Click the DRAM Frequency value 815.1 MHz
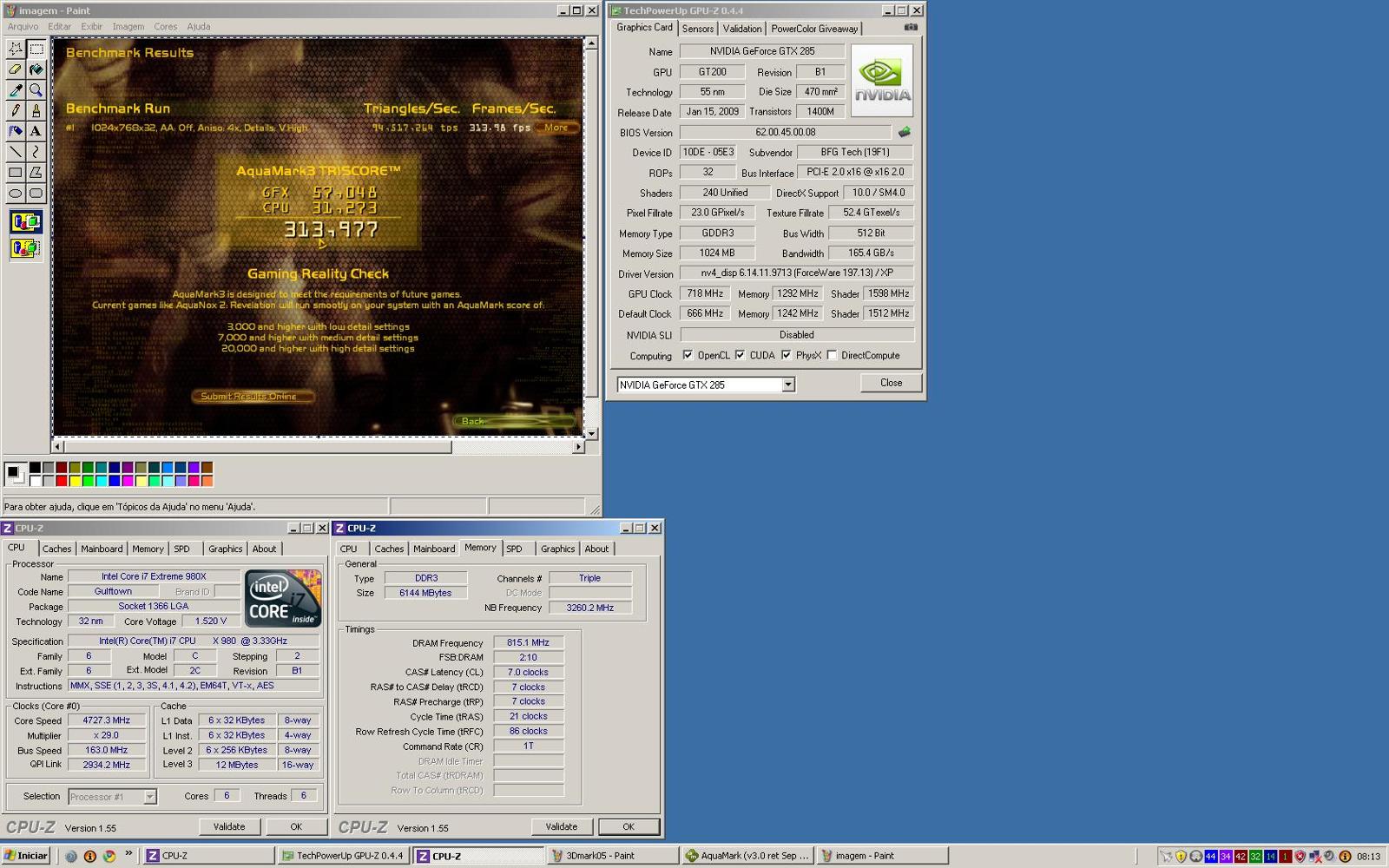 (x=528, y=642)
